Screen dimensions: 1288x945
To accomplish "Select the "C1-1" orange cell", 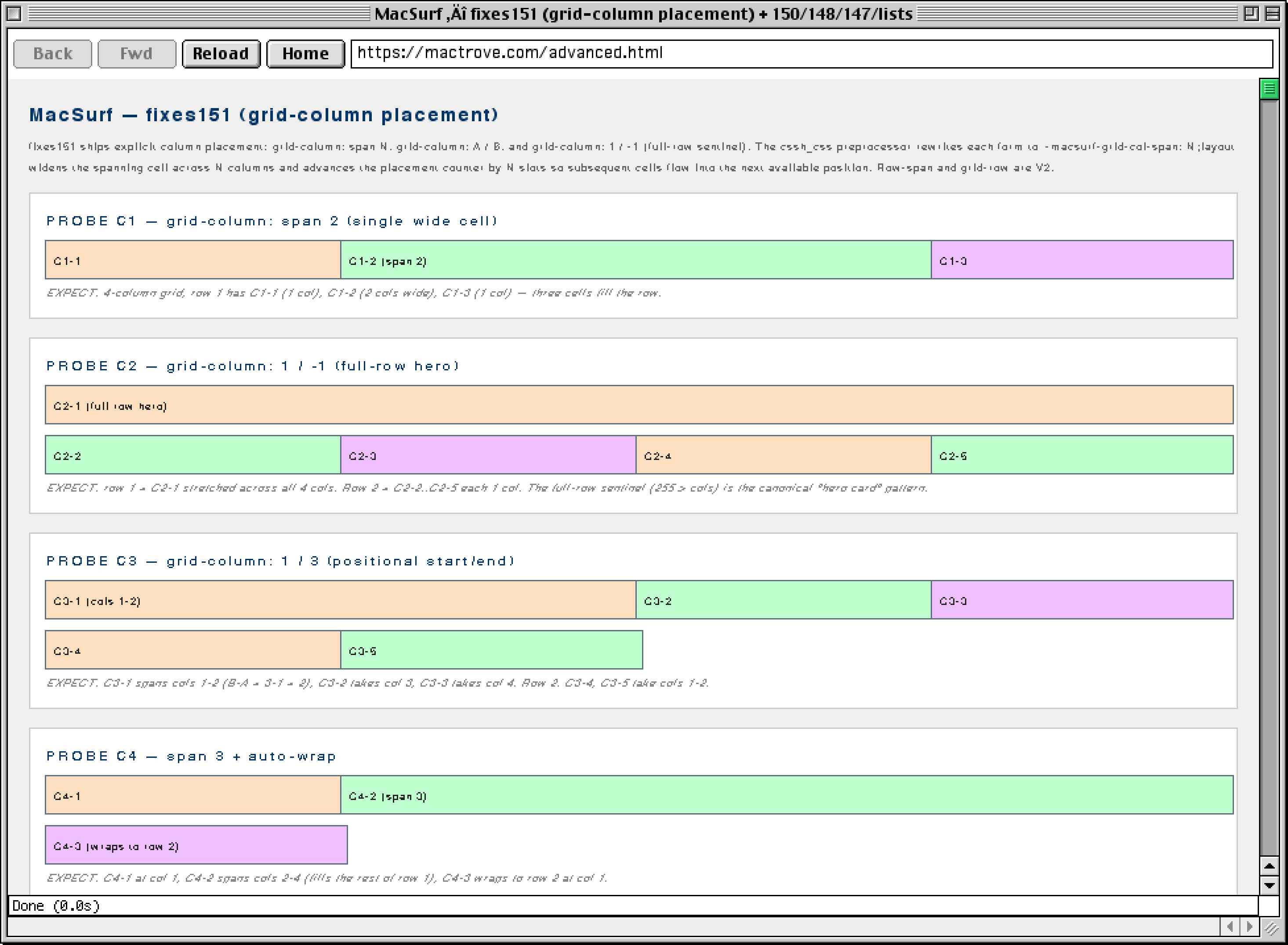I will [193, 260].
